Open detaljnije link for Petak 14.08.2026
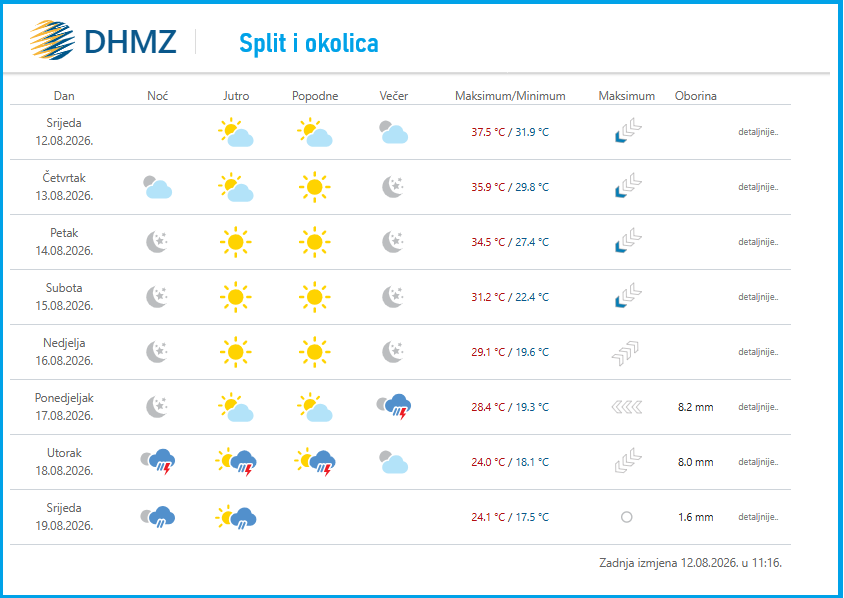Screen dimensions: 844x598 click(758, 242)
